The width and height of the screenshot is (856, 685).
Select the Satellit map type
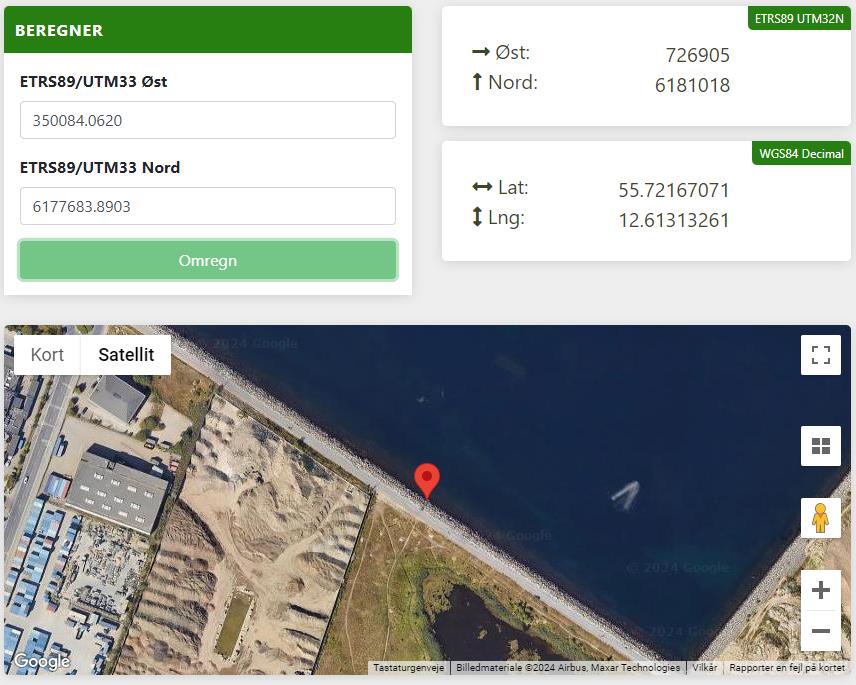coord(126,355)
